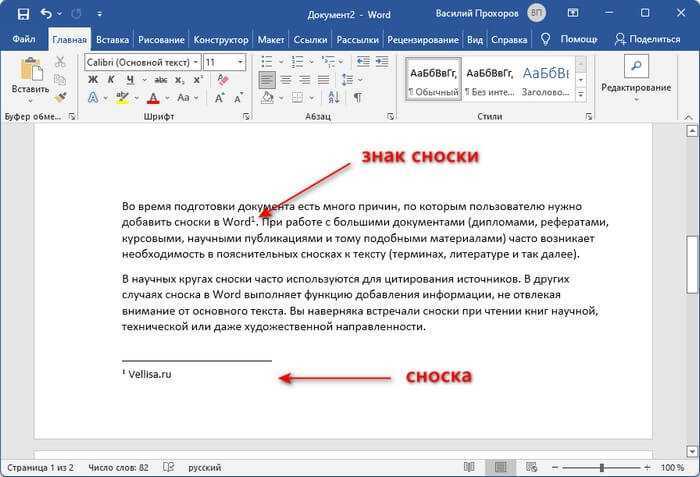Image resolution: width=700 pixels, height=477 pixels.
Task: Customize the Quick Access Toolbar dropdown
Action: (100, 14)
